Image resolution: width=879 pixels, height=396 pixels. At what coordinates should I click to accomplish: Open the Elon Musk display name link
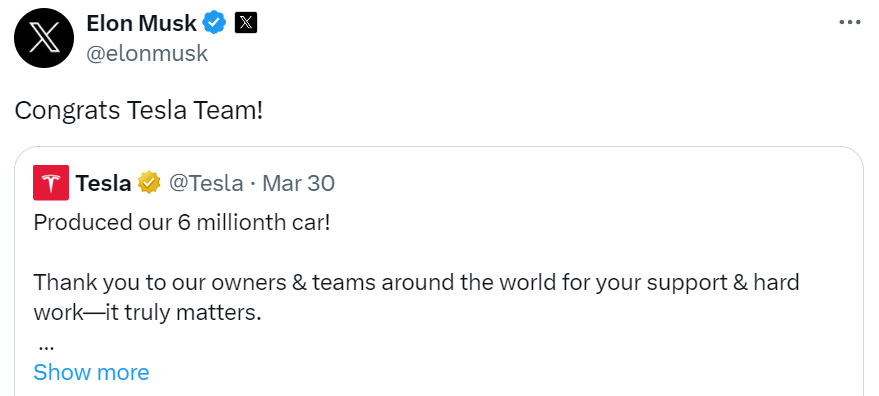pos(141,23)
